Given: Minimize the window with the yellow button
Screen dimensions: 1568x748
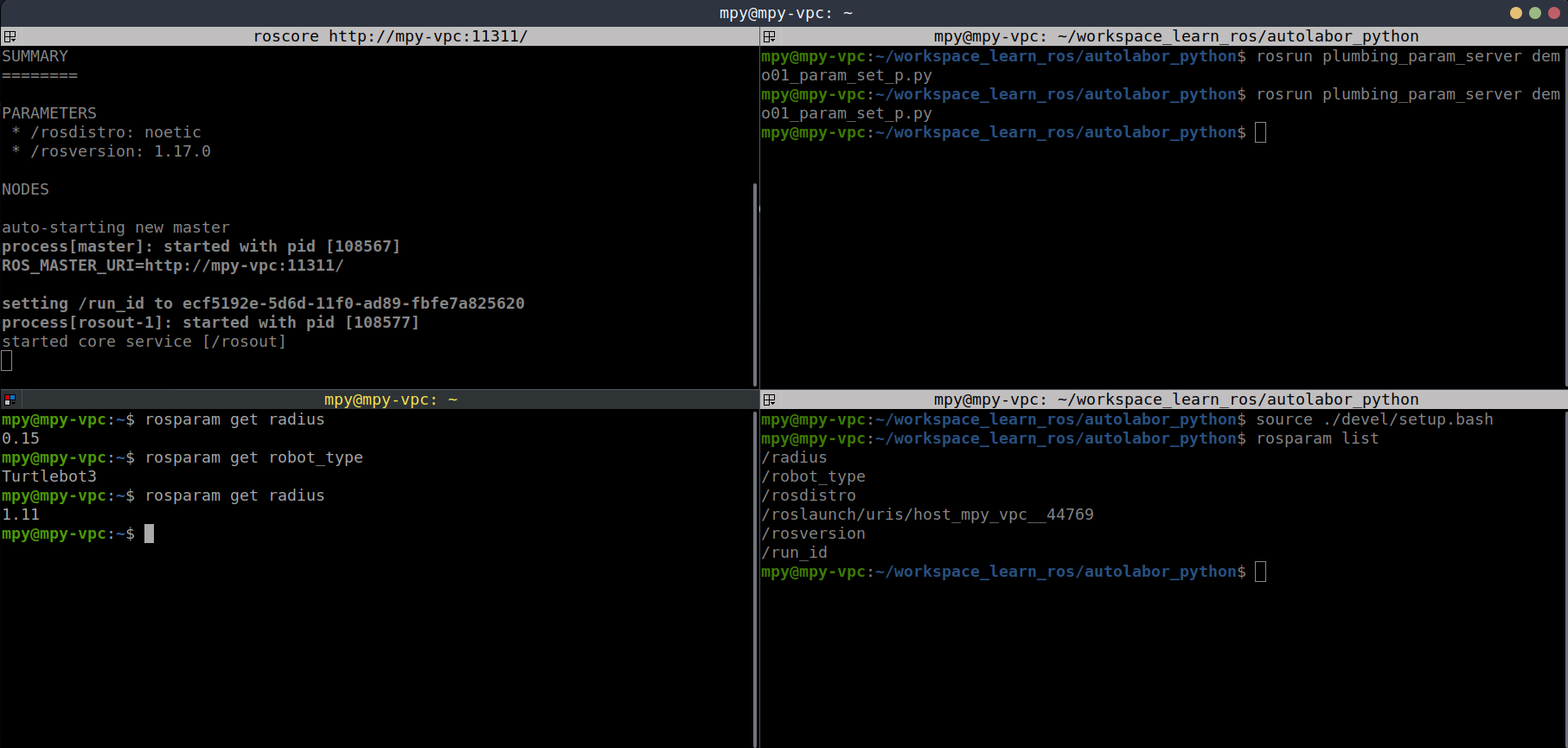Looking at the screenshot, I should 1515,13.
